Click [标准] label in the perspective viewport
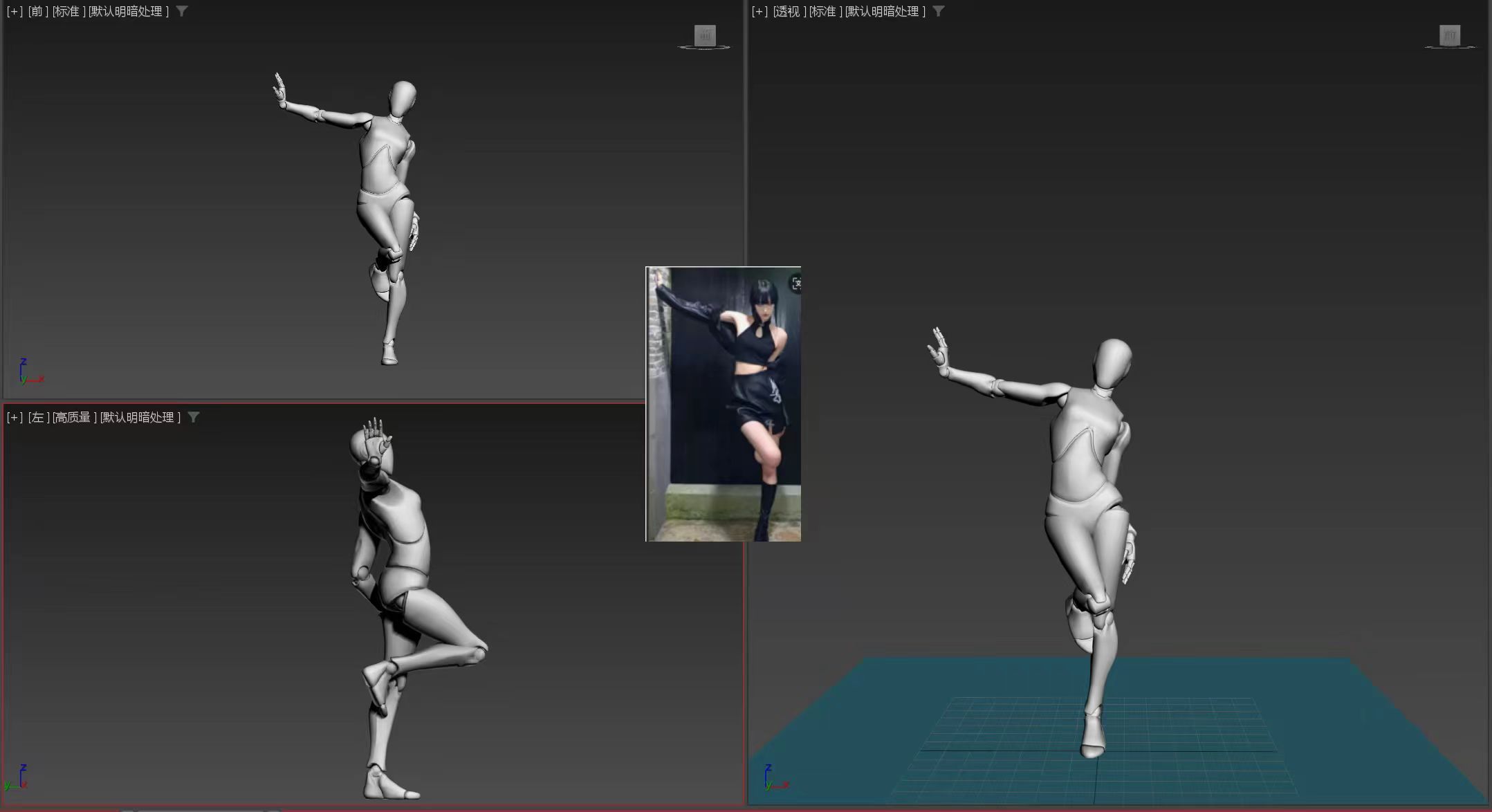 (825, 12)
